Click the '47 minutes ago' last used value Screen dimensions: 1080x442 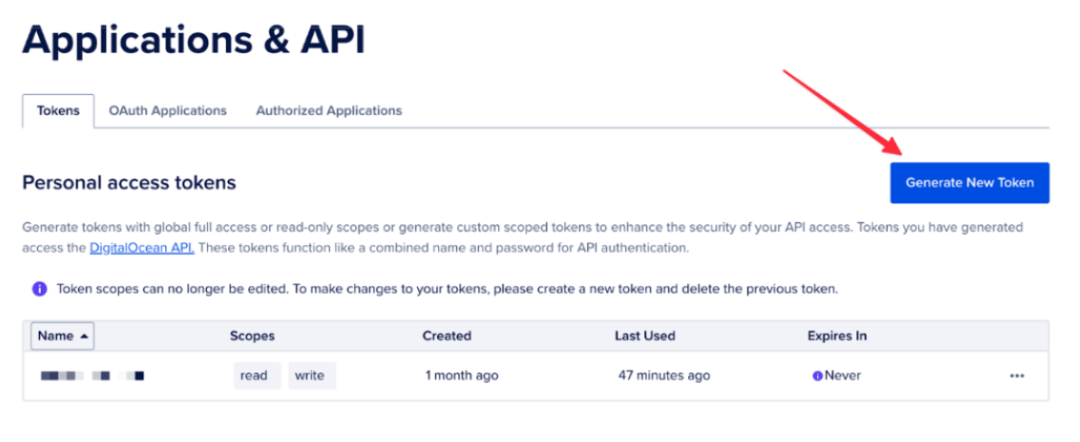tap(664, 376)
